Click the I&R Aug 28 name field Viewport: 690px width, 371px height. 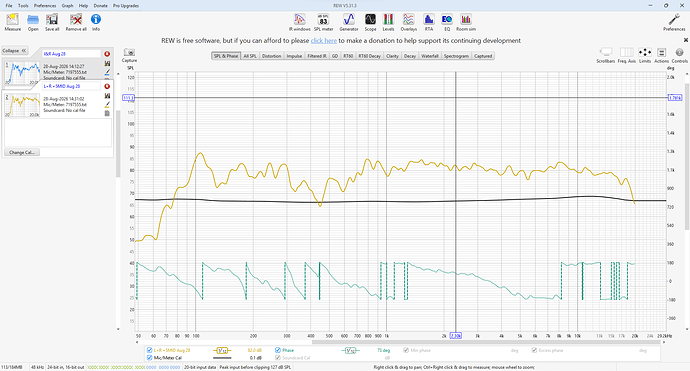(71, 54)
